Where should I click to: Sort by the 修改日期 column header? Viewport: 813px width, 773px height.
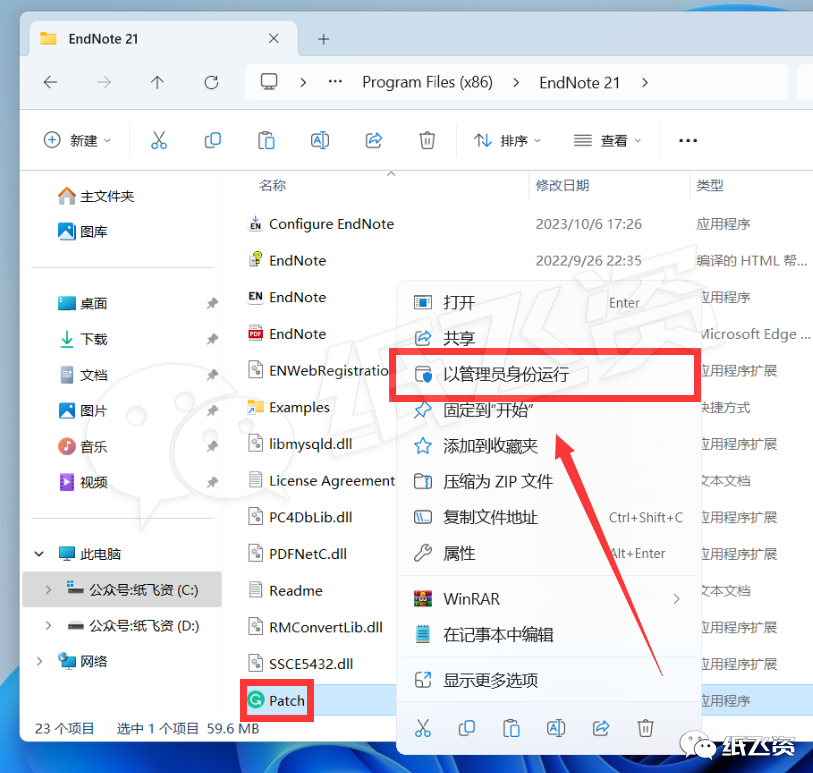562,185
